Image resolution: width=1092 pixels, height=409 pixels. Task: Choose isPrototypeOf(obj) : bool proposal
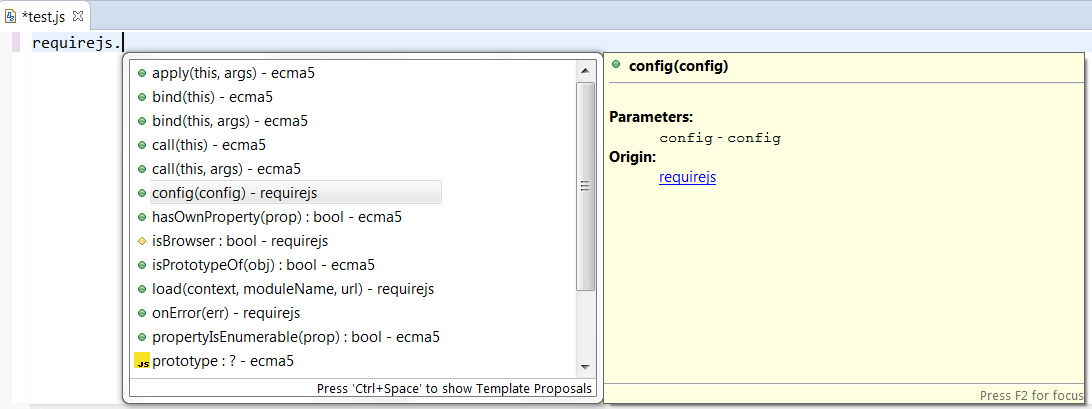[x=264, y=265]
